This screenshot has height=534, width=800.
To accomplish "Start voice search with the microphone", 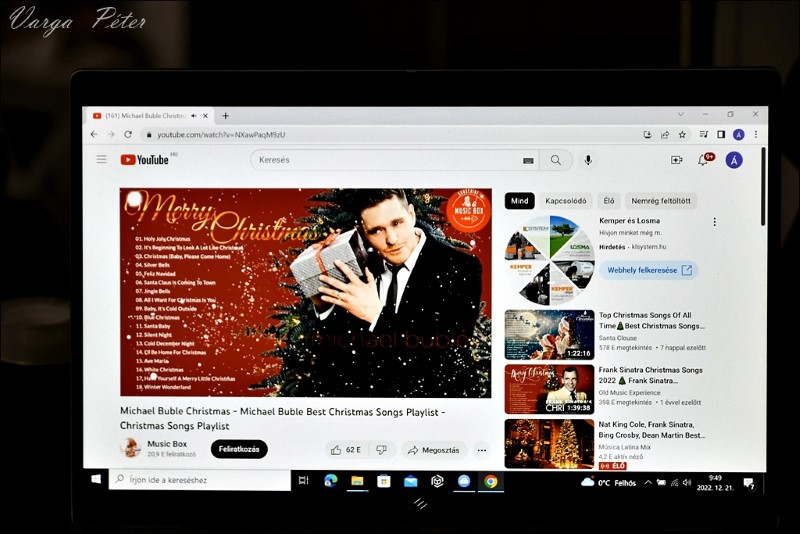I will (588, 160).
